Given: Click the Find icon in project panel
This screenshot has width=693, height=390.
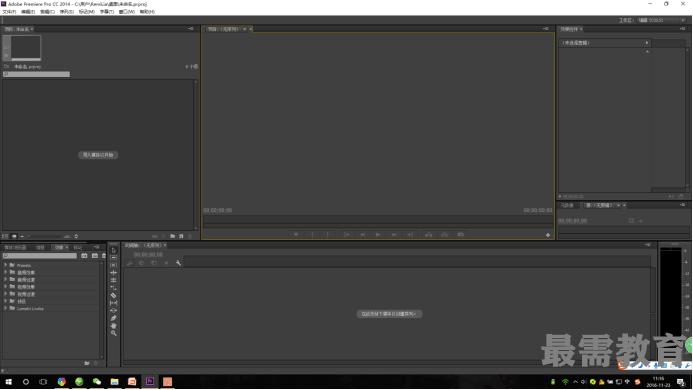Looking at the screenshot, I should click(x=163, y=237).
